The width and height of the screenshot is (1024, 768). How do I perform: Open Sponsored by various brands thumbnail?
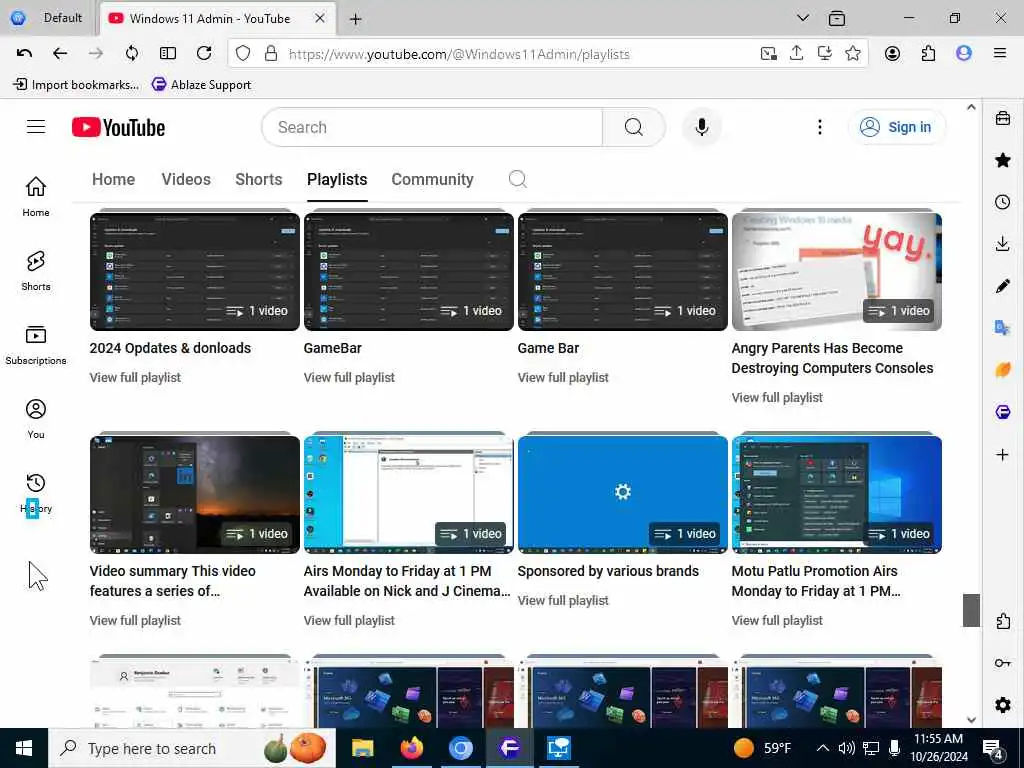(622, 494)
